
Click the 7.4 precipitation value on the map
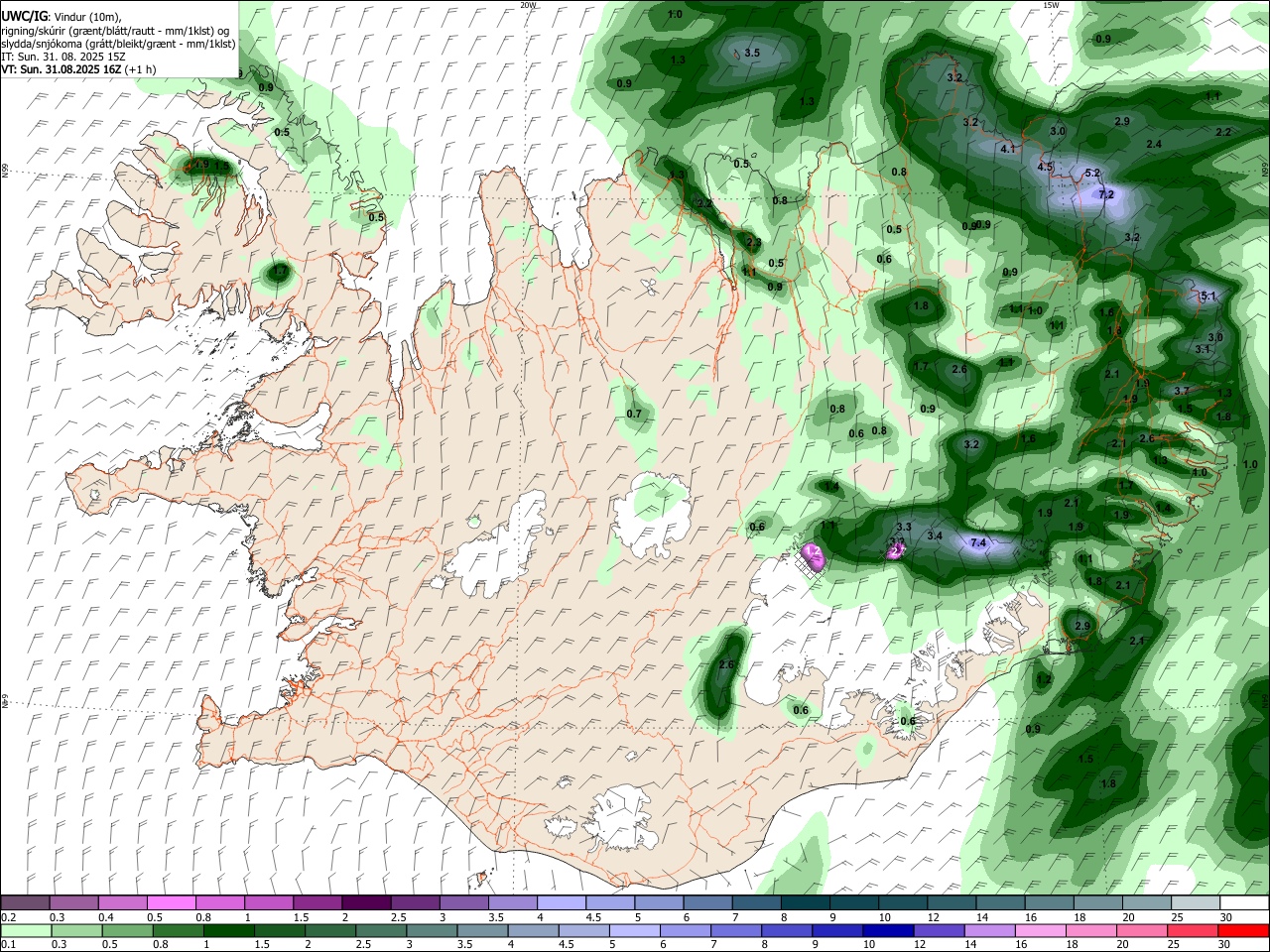coord(978,542)
